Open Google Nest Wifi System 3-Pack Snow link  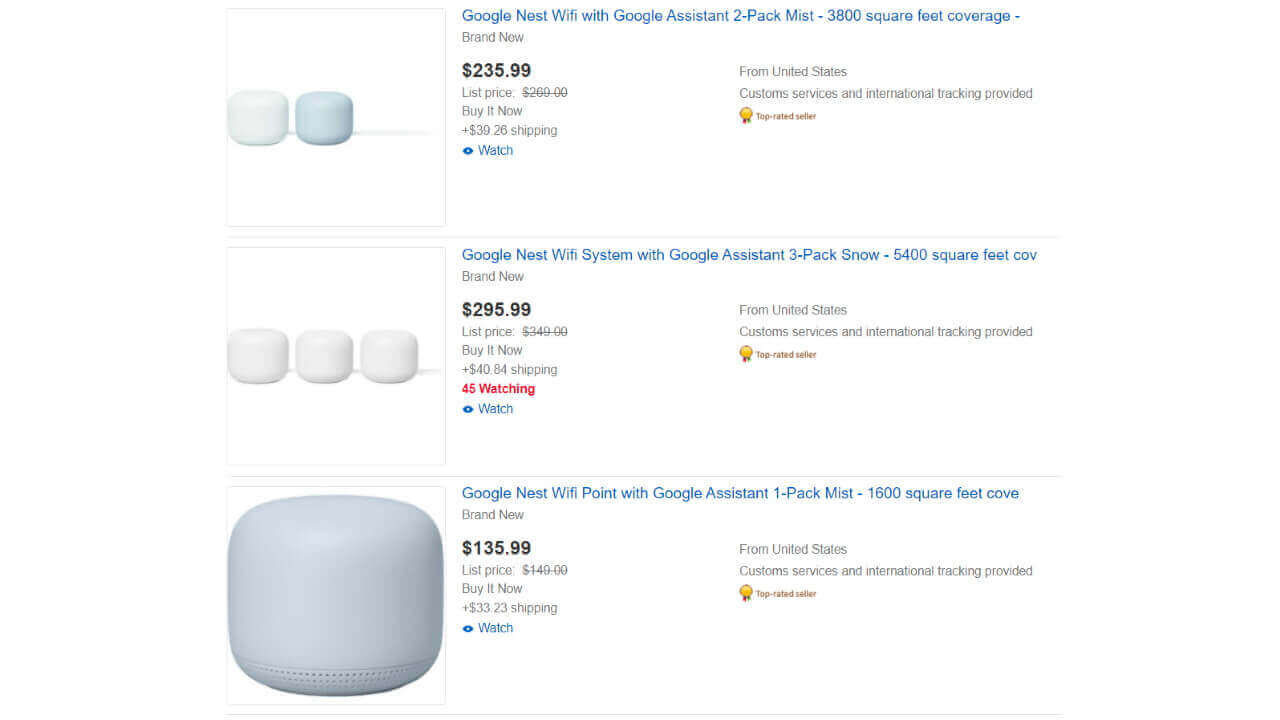[x=749, y=255]
